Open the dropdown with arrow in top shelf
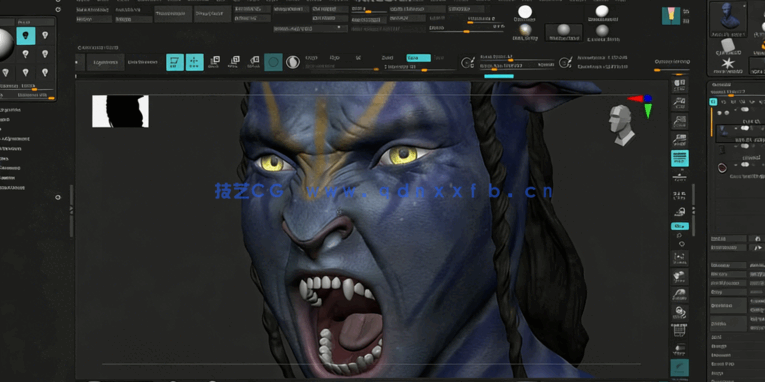The width and height of the screenshot is (765, 382). coord(311,29)
